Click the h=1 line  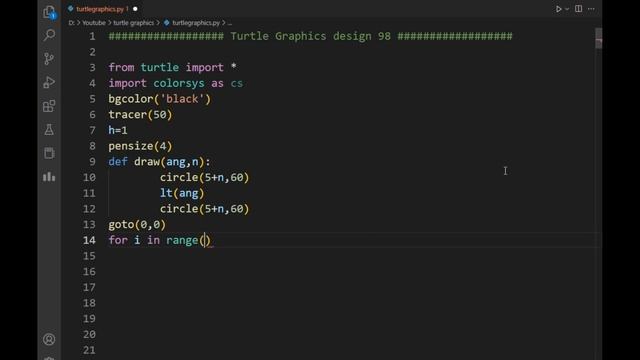[118, 130]
